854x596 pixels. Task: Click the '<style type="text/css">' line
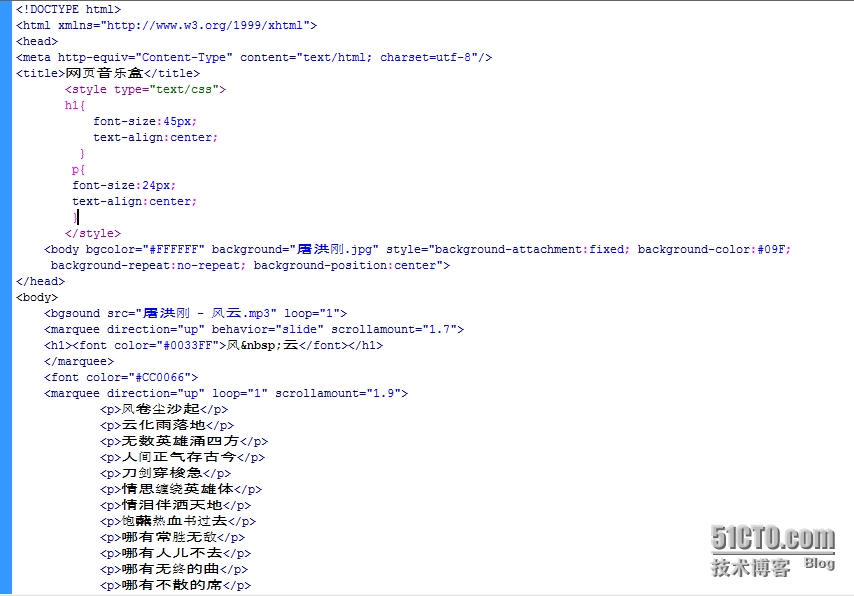pyautogui.click(x=145, y=89)
